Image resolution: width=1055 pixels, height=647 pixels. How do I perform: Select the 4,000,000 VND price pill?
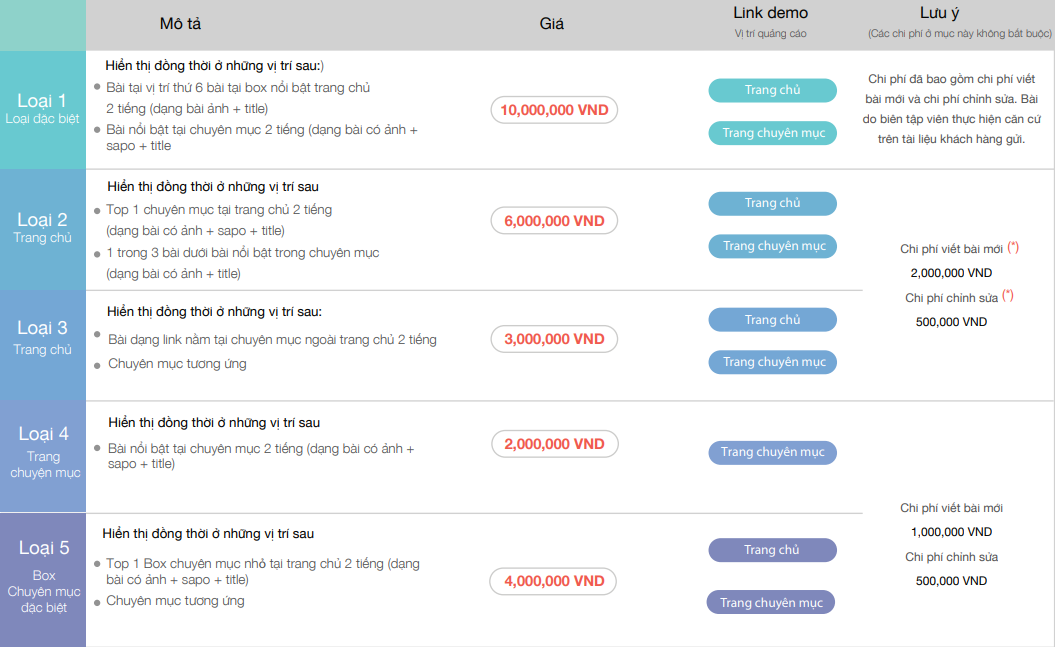point(554,581)
